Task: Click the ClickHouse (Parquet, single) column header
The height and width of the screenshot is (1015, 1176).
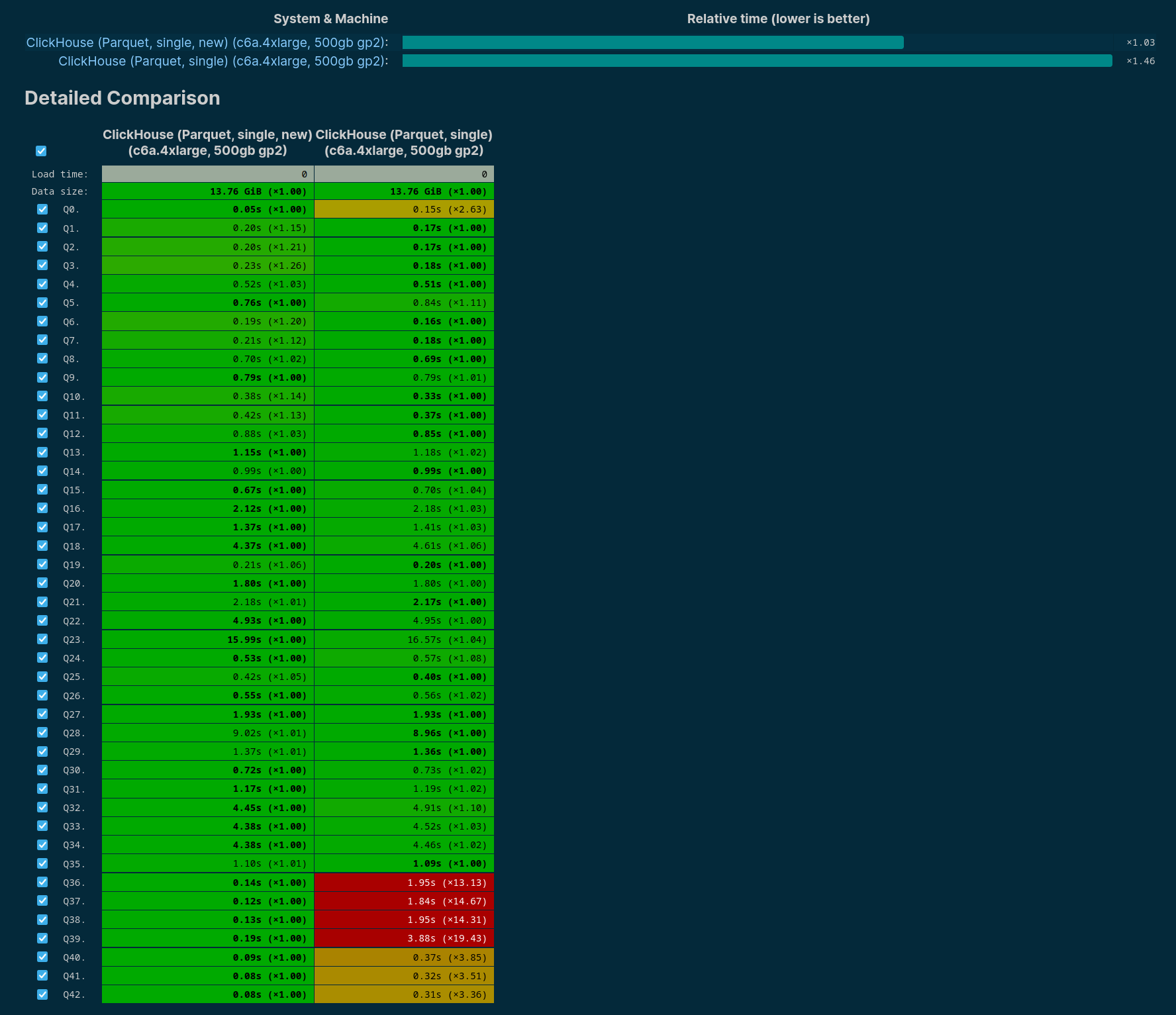Action: click(404, 142)
